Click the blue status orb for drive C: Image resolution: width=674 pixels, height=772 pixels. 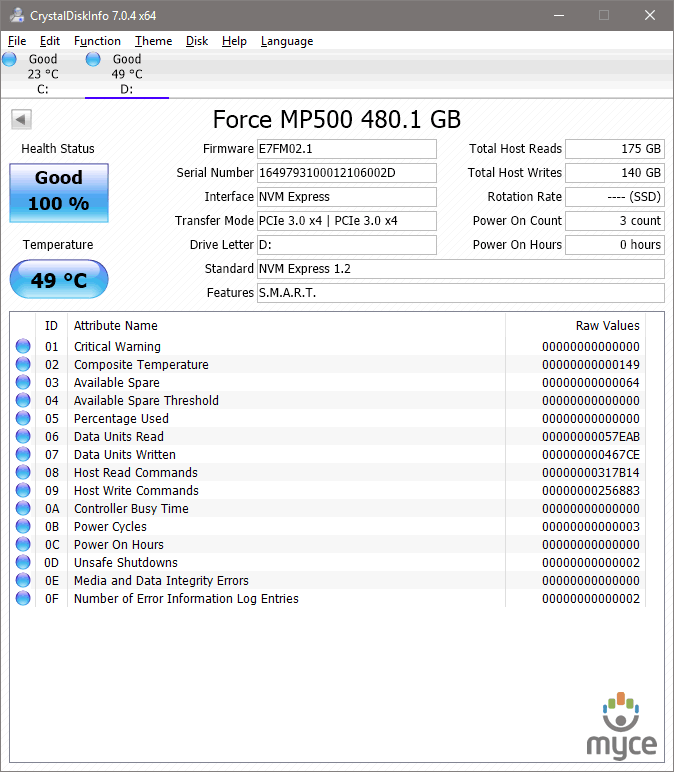click(9, 60)
